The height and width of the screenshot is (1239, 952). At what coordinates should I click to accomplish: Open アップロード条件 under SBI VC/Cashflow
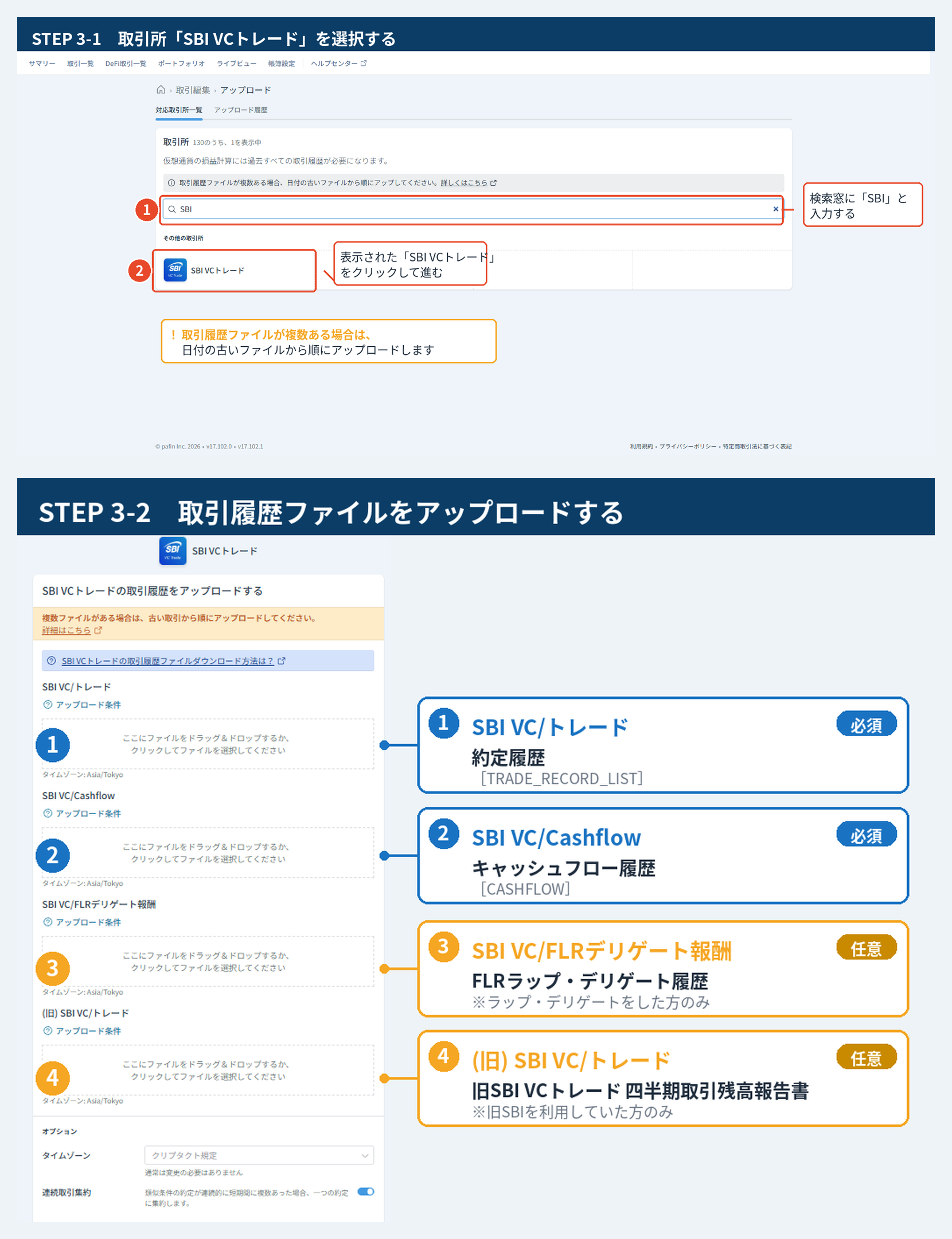(x=88, y=814)
